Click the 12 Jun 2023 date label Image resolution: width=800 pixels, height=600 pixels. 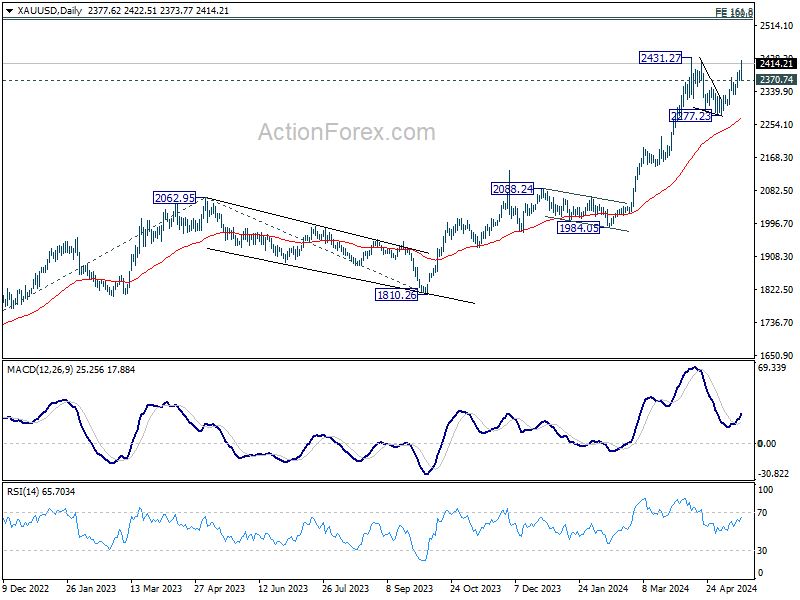point(283,588)
